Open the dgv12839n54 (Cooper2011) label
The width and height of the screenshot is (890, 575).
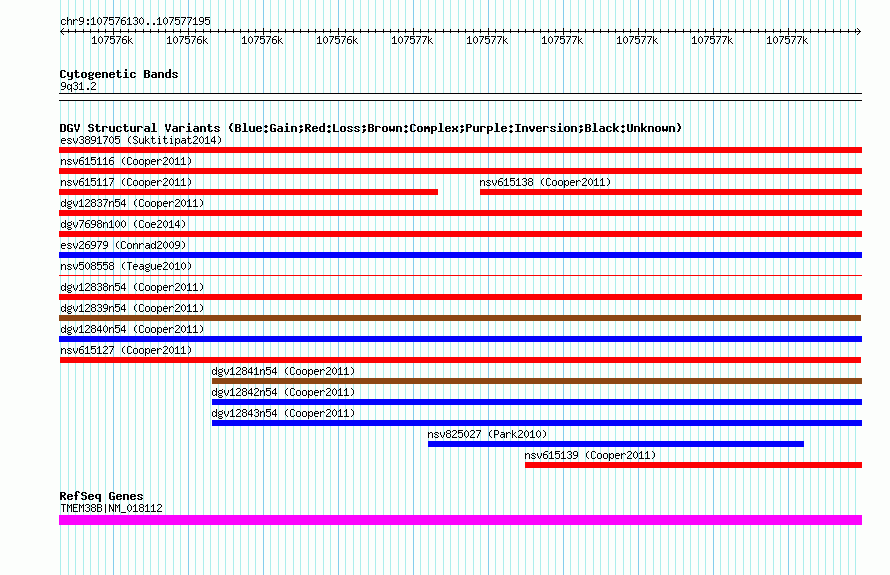point(132,308)
